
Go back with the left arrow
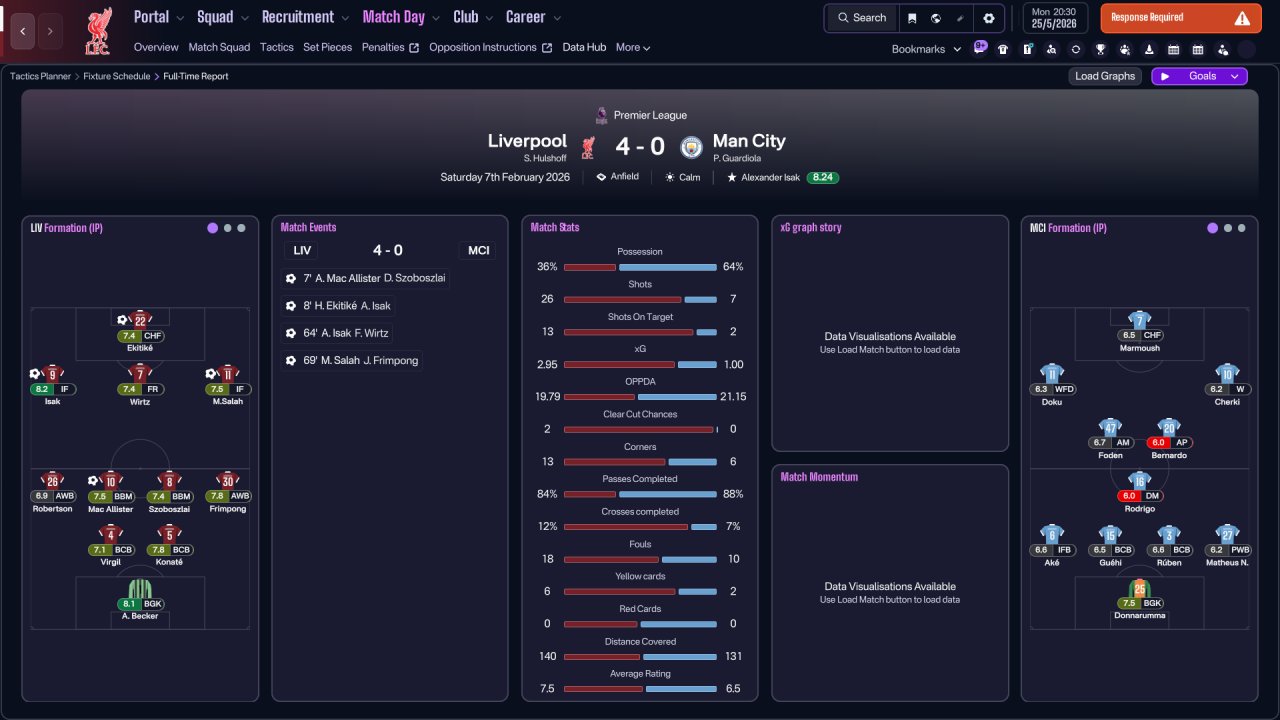[22, 32]
